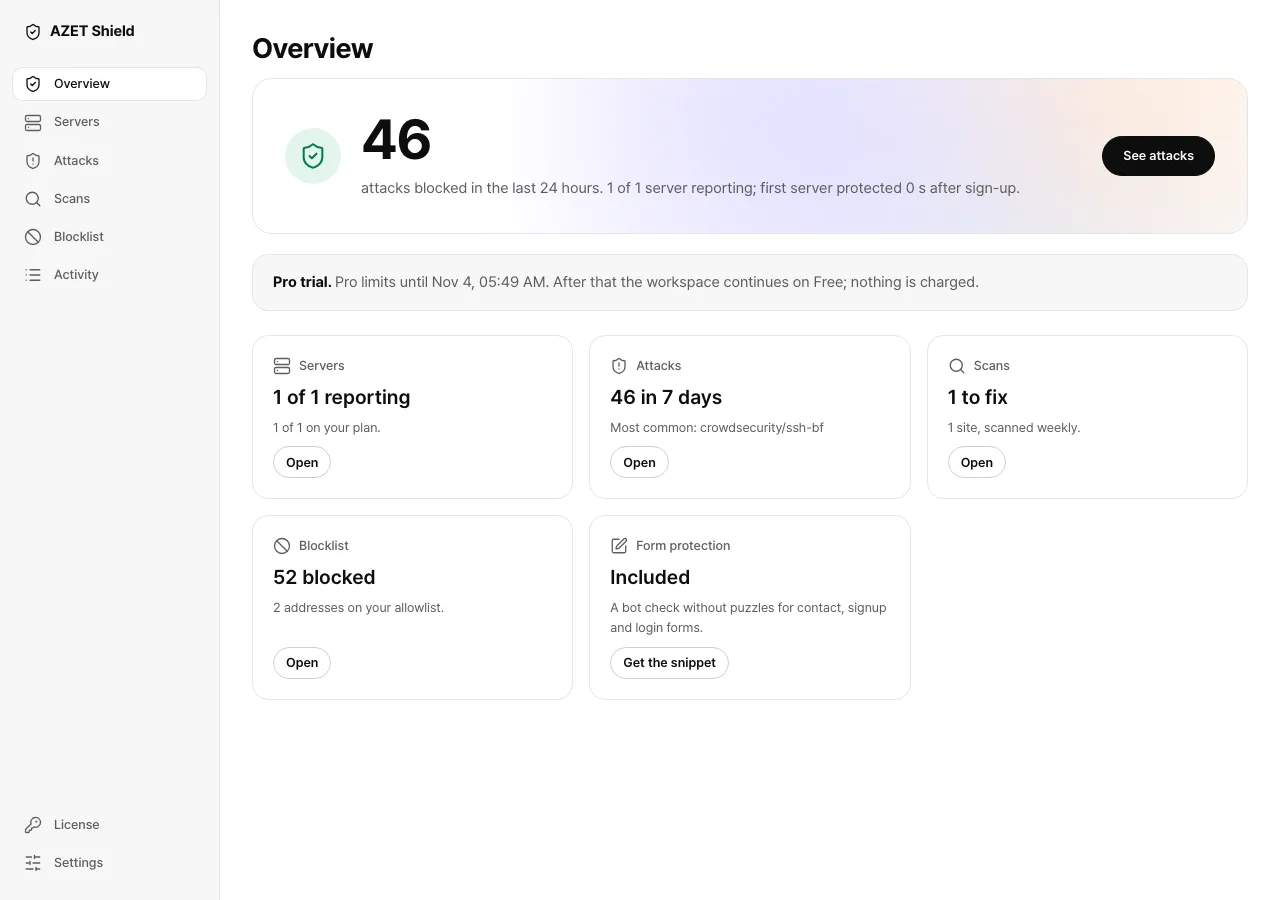The height and width of the screenshot is (900, 1280).
Task: Click the See attacks button
Action: pyautogui.click(x=1158, y=156)
